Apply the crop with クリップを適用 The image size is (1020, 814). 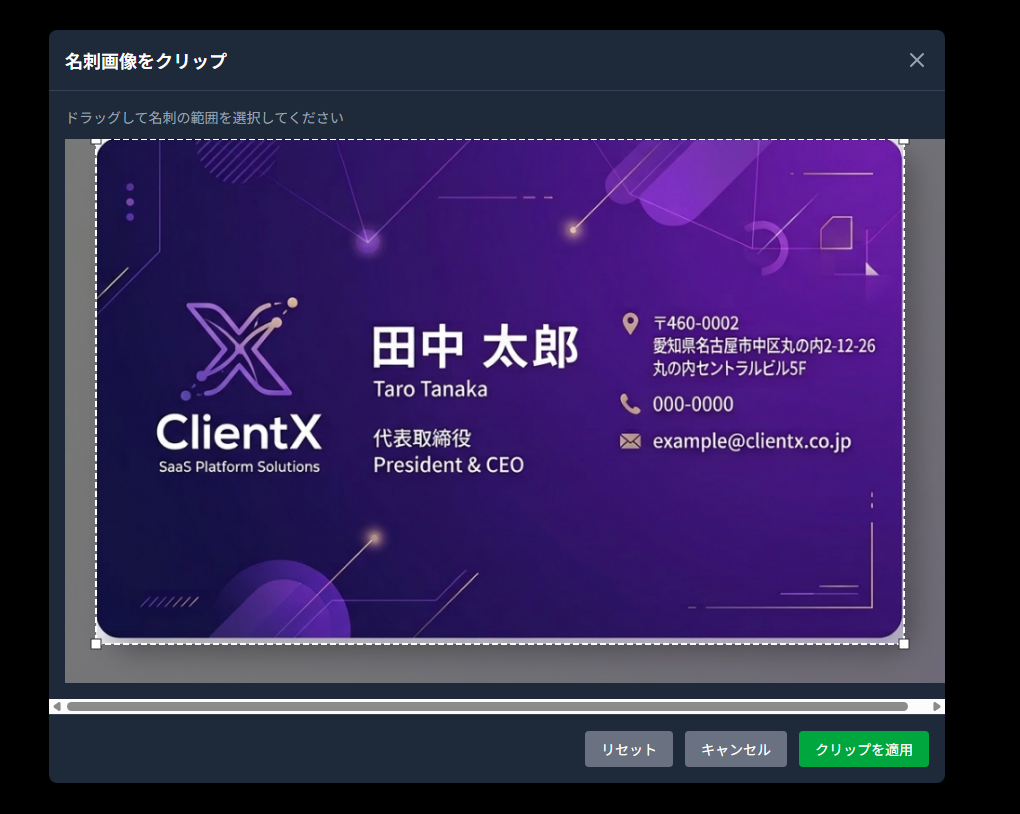click(x=863, y=749)
